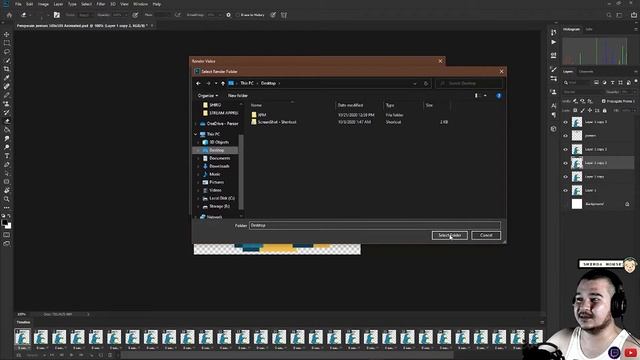This screenshot has width=640, height=360.
Task: Select the Healing Brush tool
Action: coord(7,86)
